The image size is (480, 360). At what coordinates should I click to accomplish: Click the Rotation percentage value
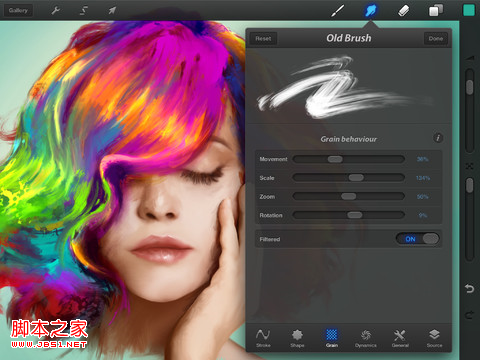click(x=423, y=215)
